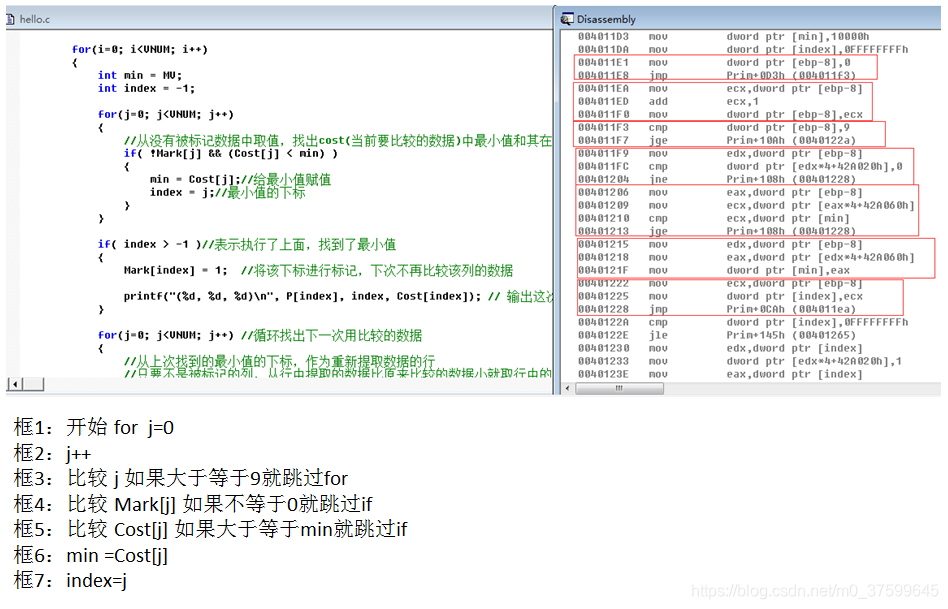Click disassembly row at address 004011E1
The width and height of the screenshot is (948, 609).
714,62
